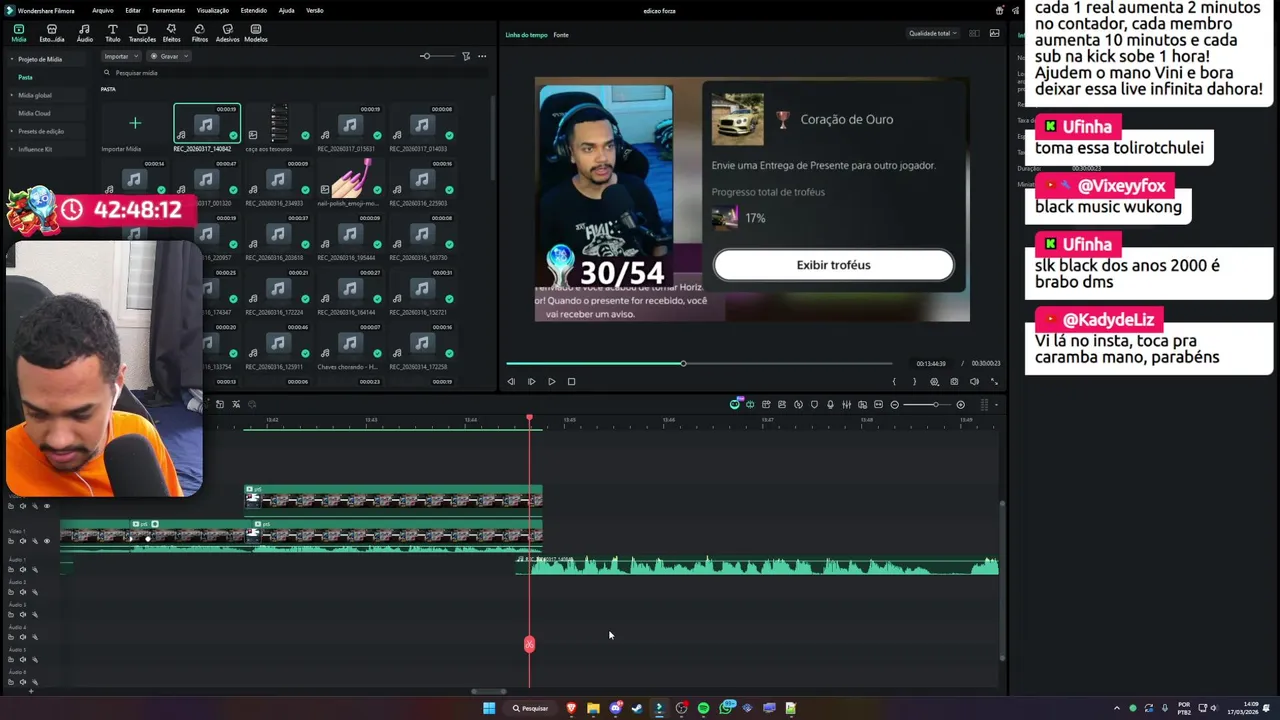
Task: Open the Arquivo menu
Action: (x=102, y=10)
